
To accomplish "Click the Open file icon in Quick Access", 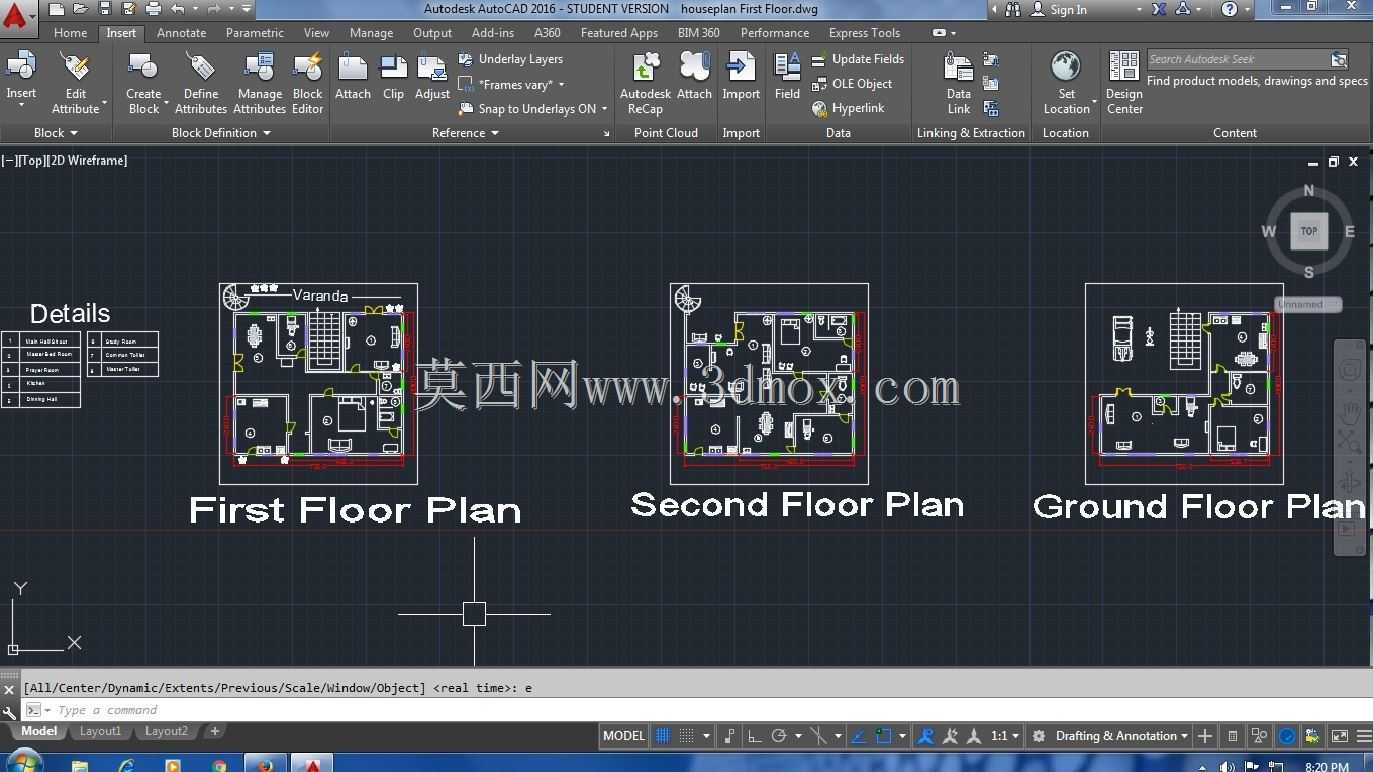I will (79, 9).
